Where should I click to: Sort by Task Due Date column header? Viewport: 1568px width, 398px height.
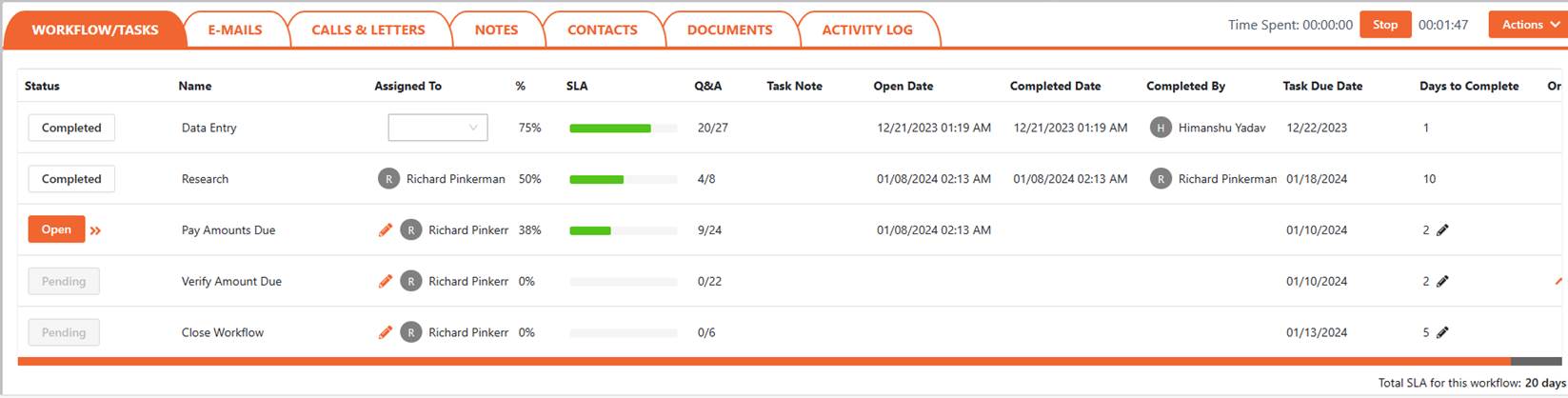(x=1322, y=86)
